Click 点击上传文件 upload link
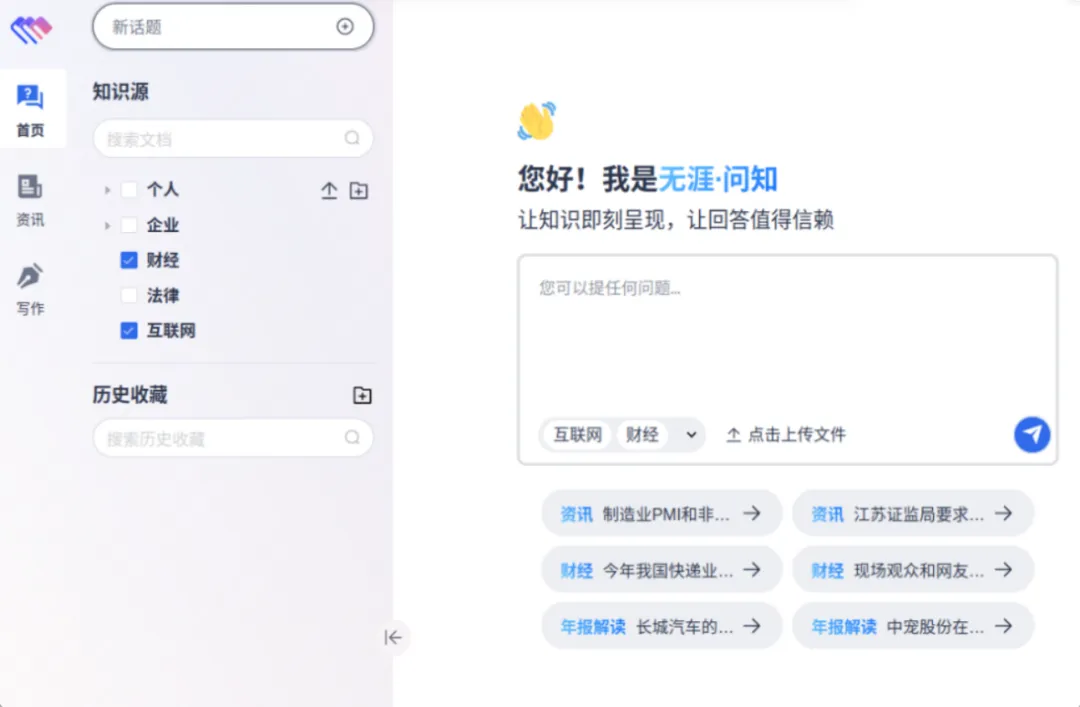The image size is (1080, 707). pyautogui.click(x=786, y=435)
